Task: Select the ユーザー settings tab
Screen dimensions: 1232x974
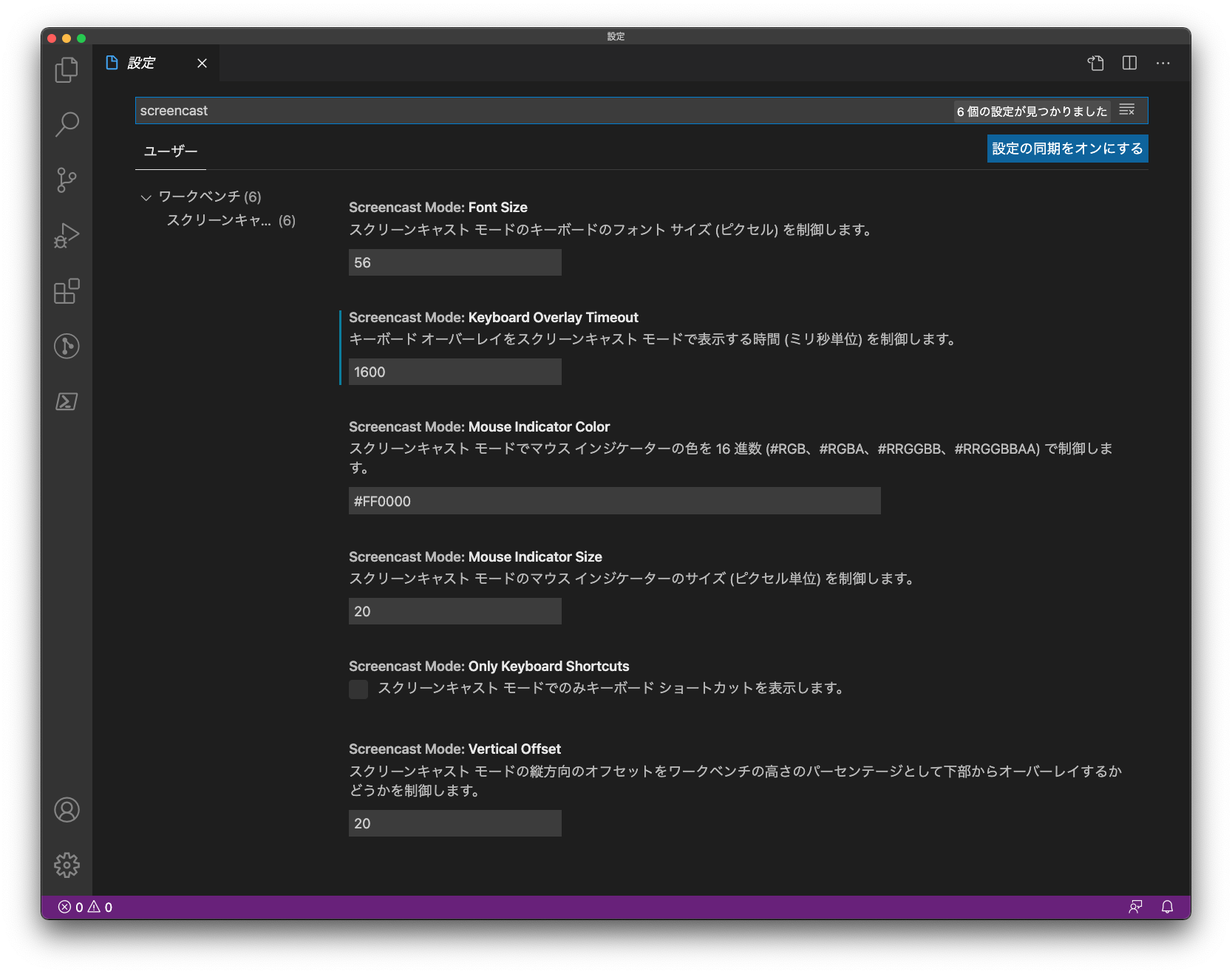Action: [171, 151]
